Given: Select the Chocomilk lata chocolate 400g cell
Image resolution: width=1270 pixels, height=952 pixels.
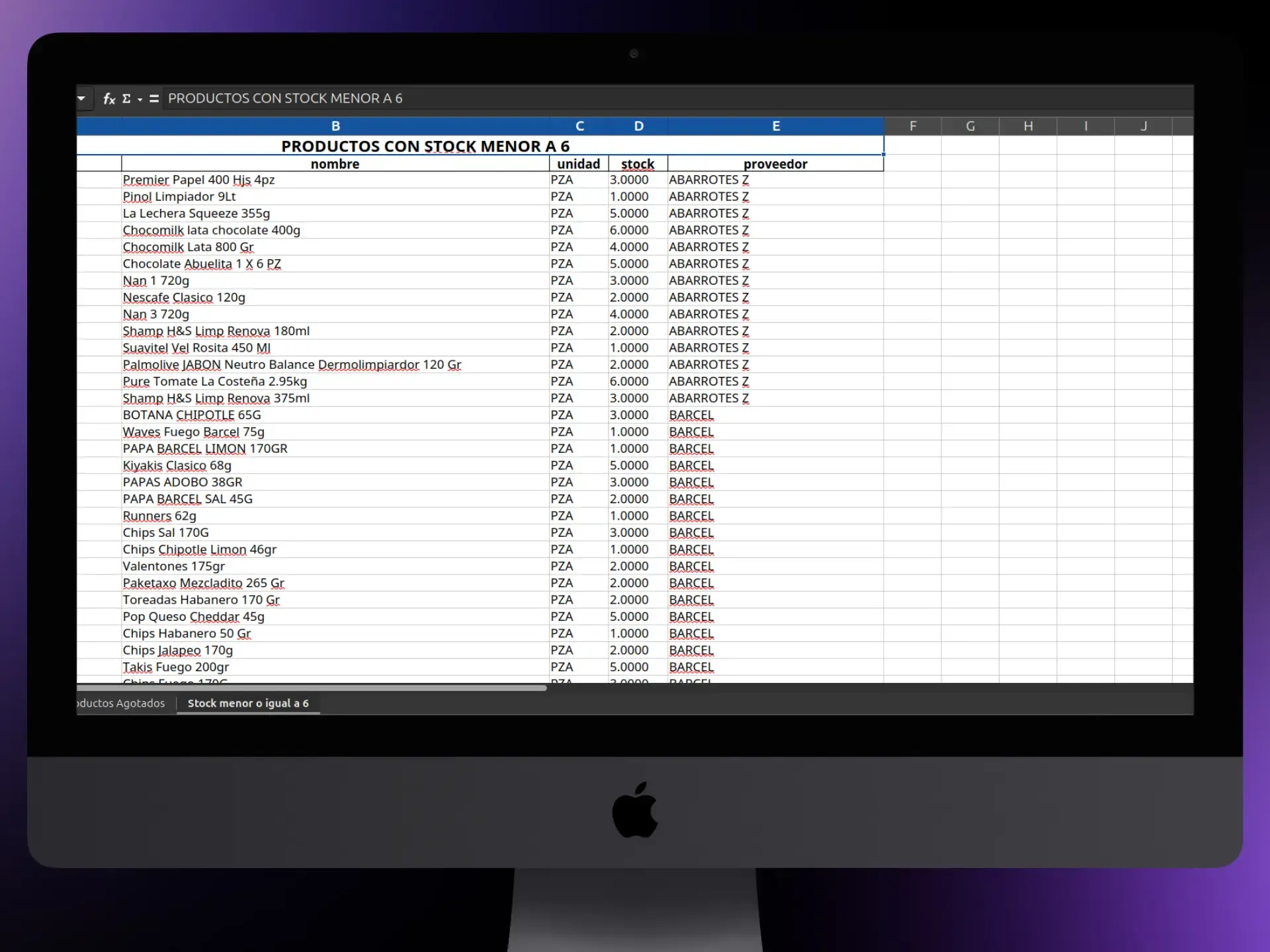Looking at the screenshot, I should pos(335,231).
